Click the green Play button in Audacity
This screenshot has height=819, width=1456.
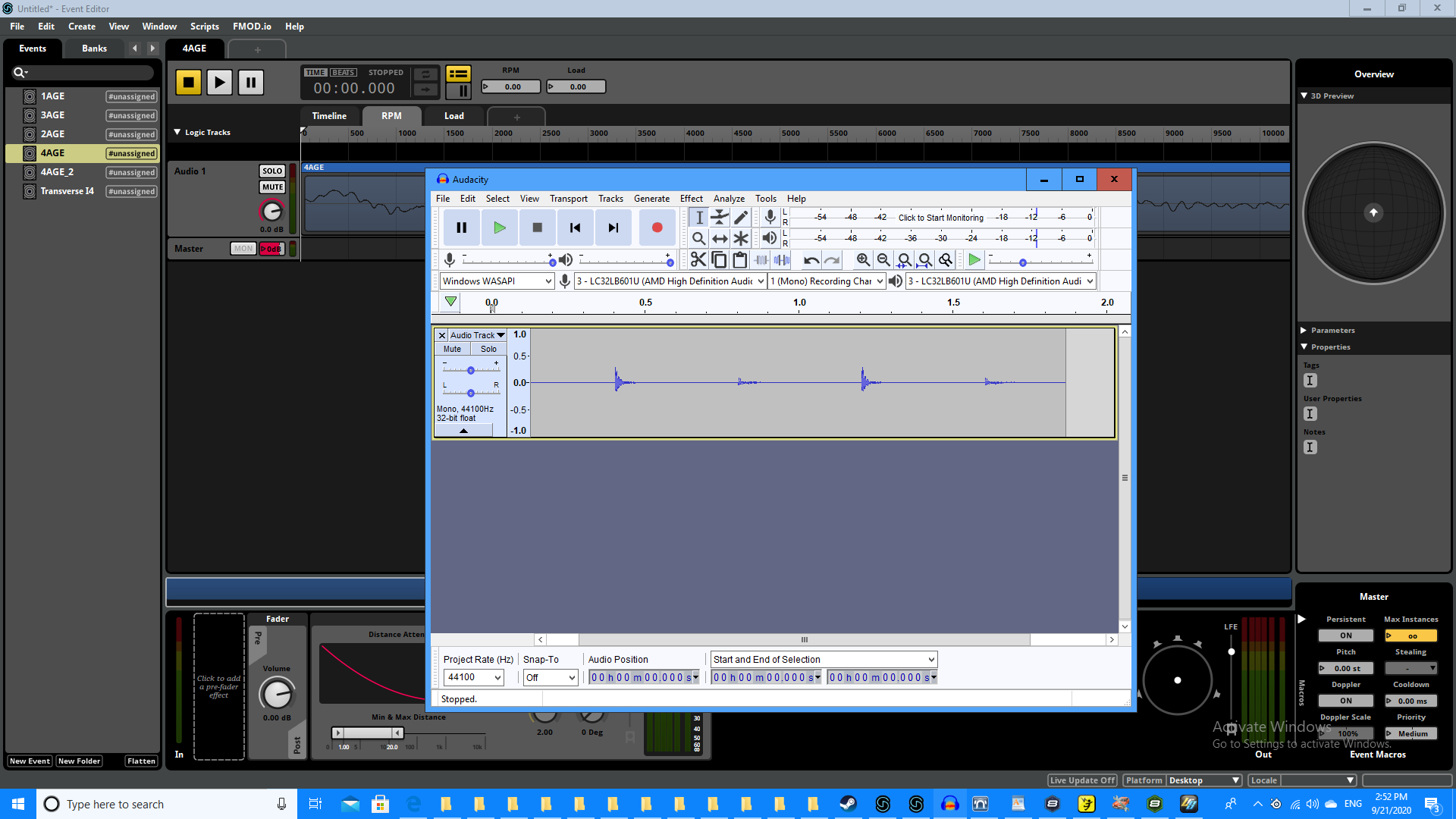coord(499,227)
